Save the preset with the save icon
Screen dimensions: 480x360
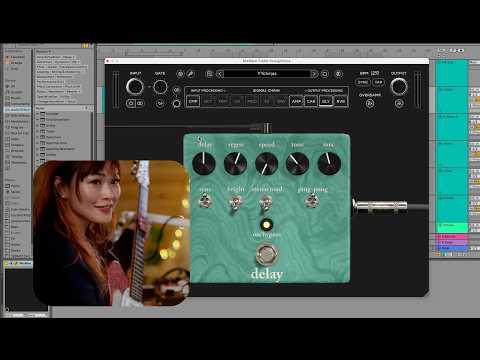[x=325, y=74]
